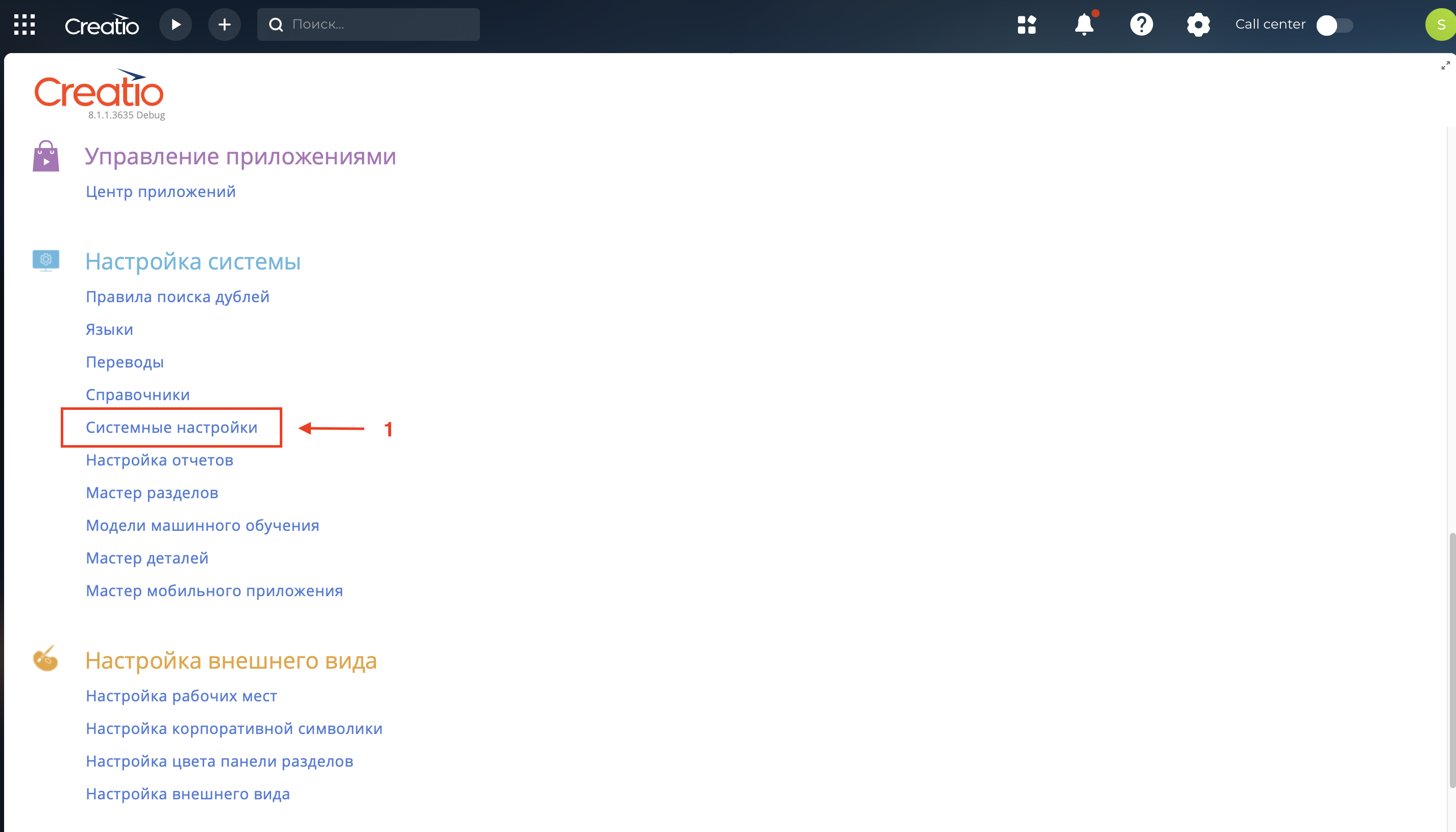
Task: Open the user profile avatar
Action: coord(1441,25)
